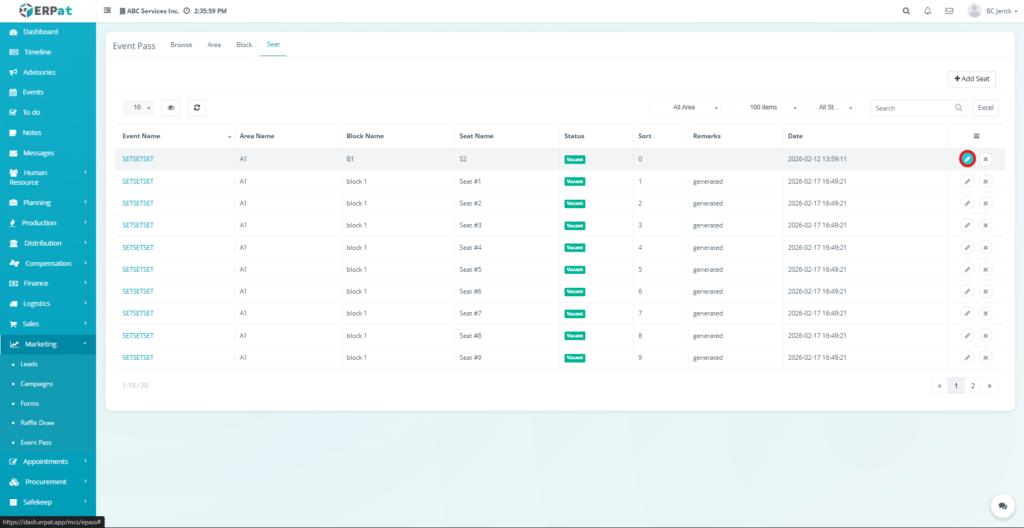
Task: Open the mail envelope icon in the header
Action: tap(949, 11)
